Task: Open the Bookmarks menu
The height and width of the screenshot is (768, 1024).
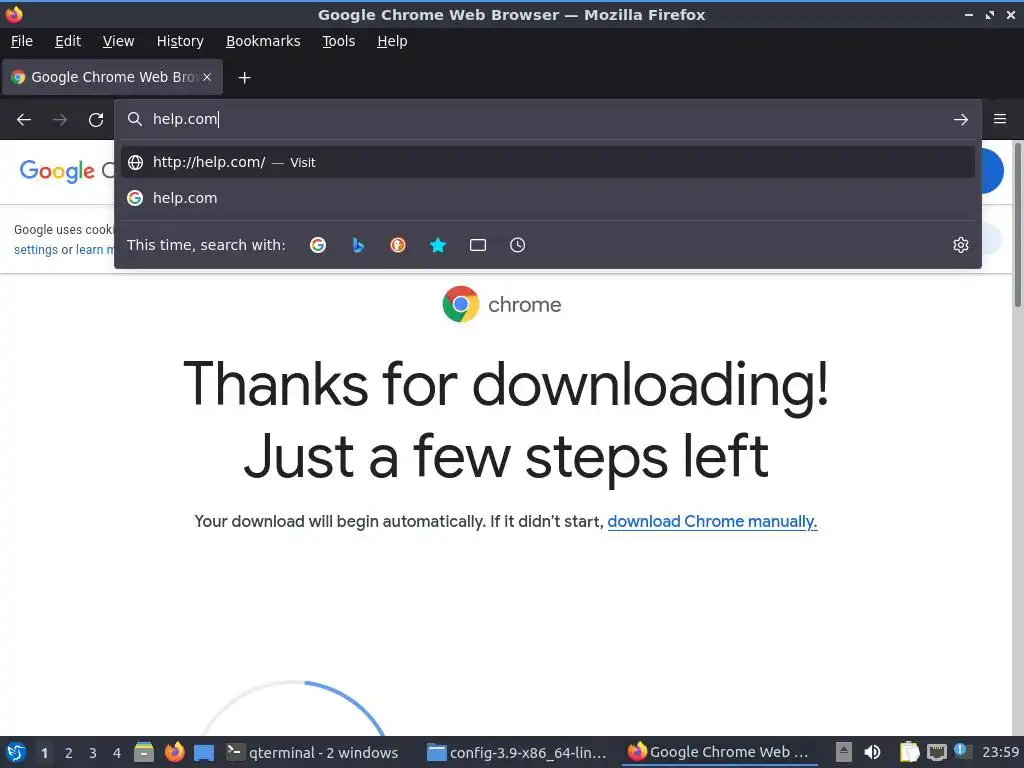Action: (x=263, y=41)
